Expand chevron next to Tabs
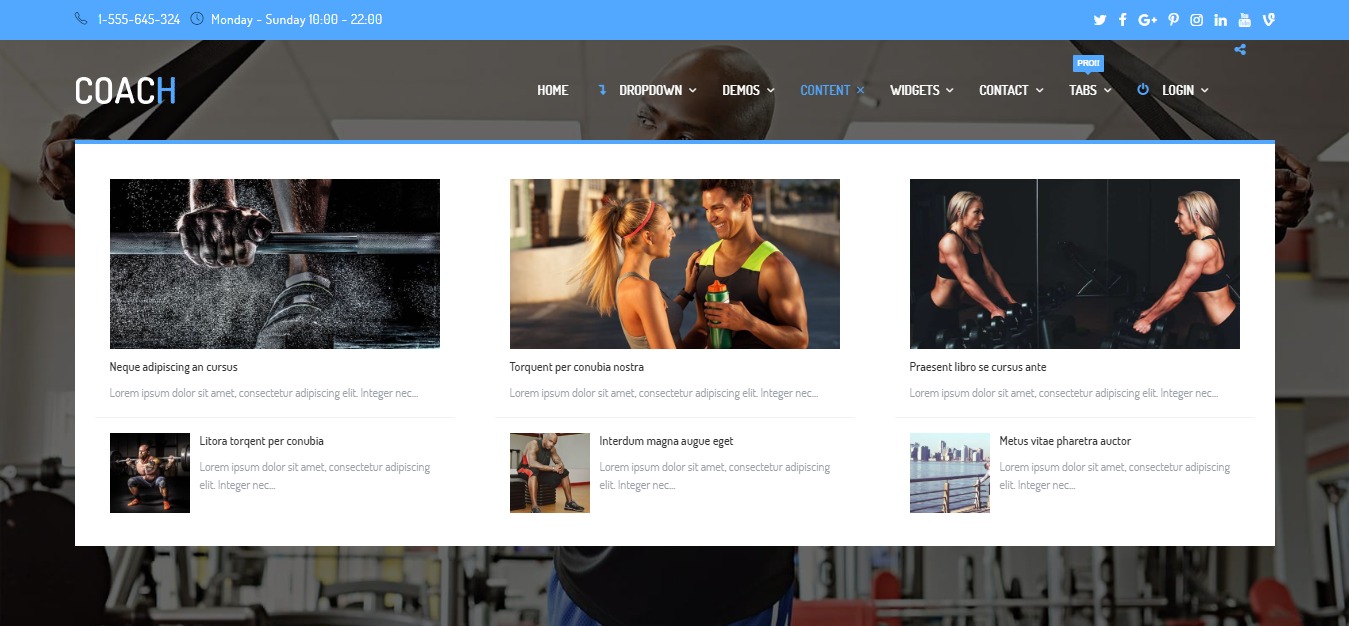The width and height of the screenshot is (1349, 626). [1108, 91]
